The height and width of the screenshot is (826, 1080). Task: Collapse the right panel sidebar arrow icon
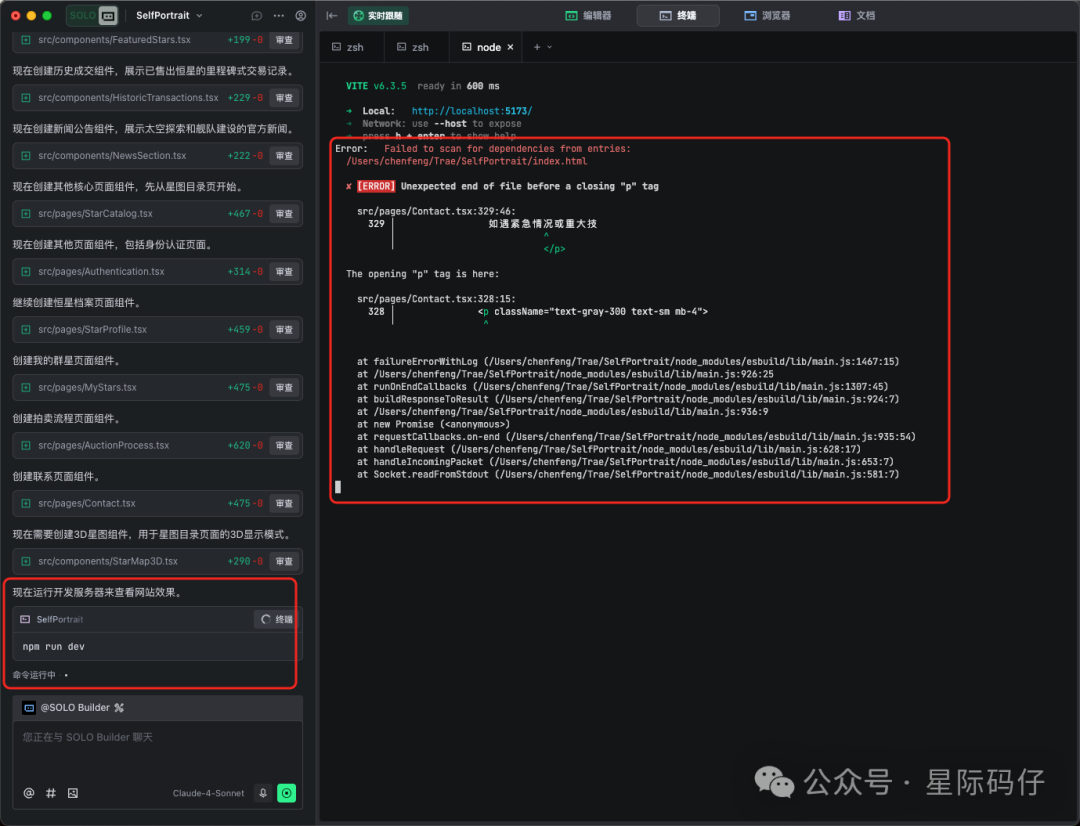pos(330,15)
